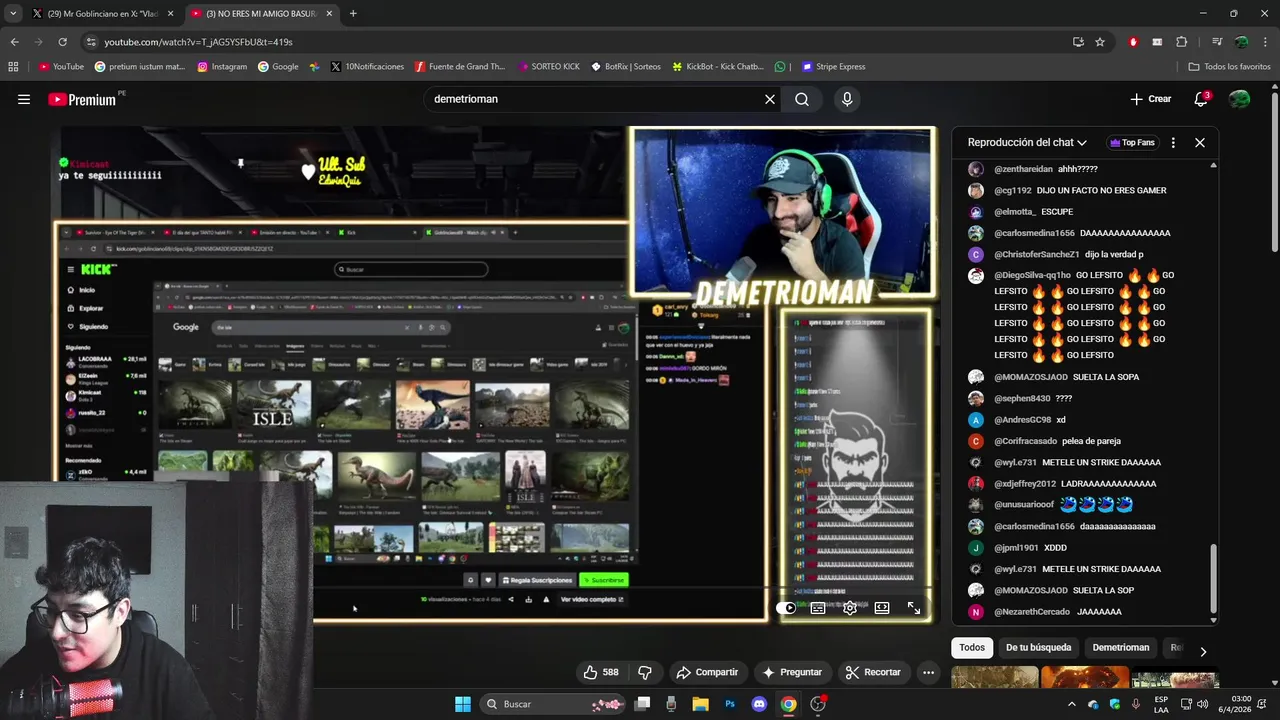This screenshot has height=720, width=1280.
Task: Open Instagram bookmark
Action: 222,67
